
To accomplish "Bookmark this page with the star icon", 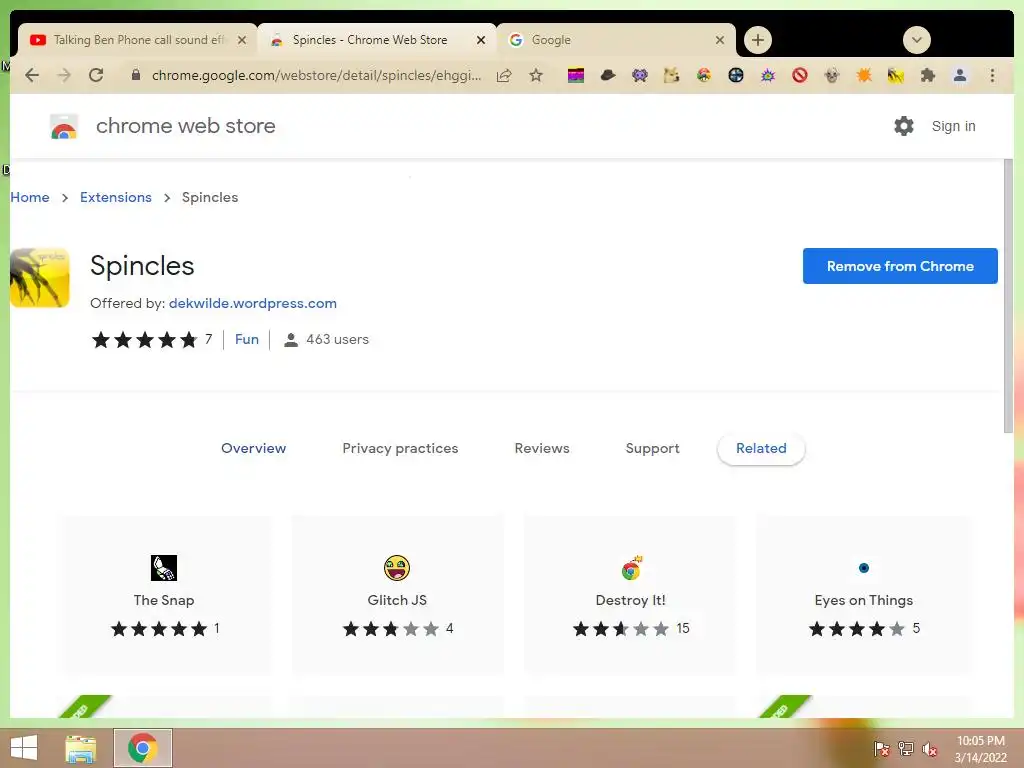I will 536,76.
